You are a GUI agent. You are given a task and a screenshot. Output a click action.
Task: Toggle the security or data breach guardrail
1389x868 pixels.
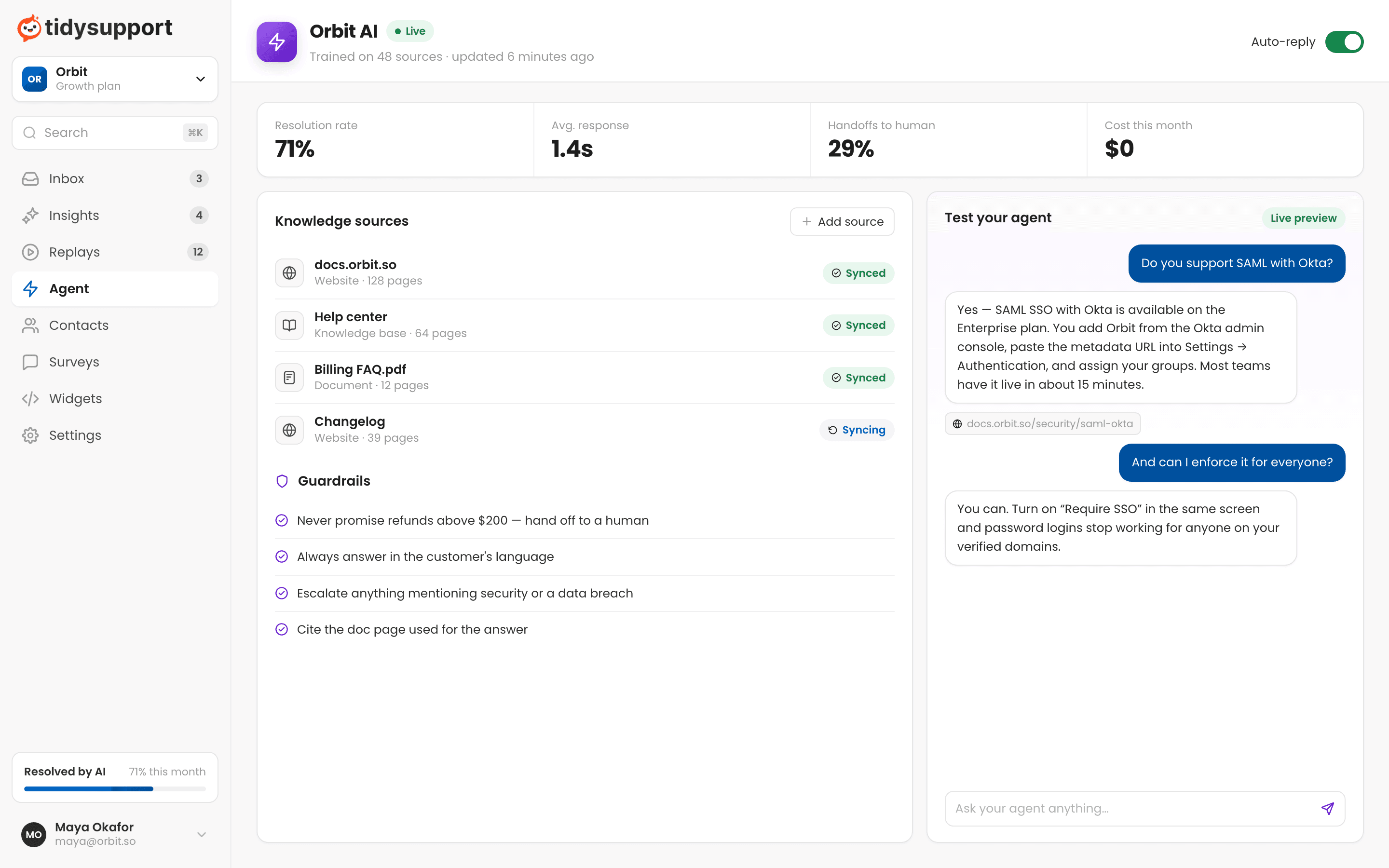coord(282,593)
